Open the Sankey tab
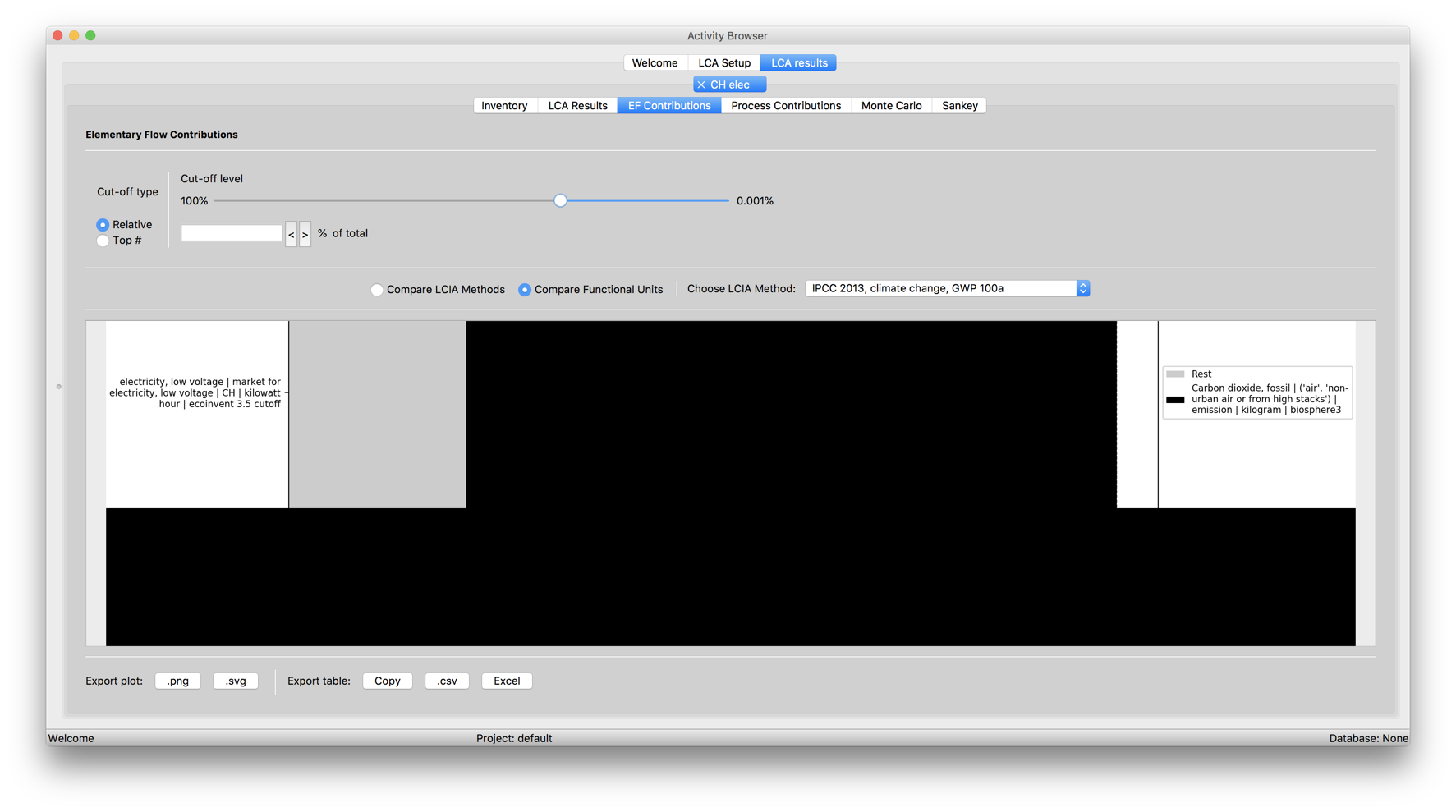Image resolution: width=1456 pixels, height=812 pixels. coord(958,105)
